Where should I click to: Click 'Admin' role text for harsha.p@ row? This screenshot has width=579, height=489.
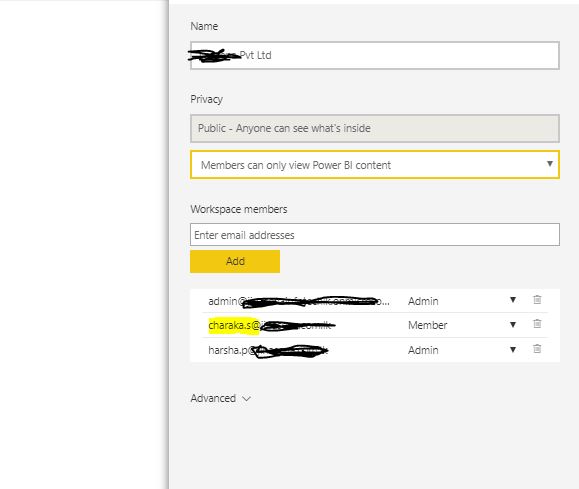(x=423, y=350)
